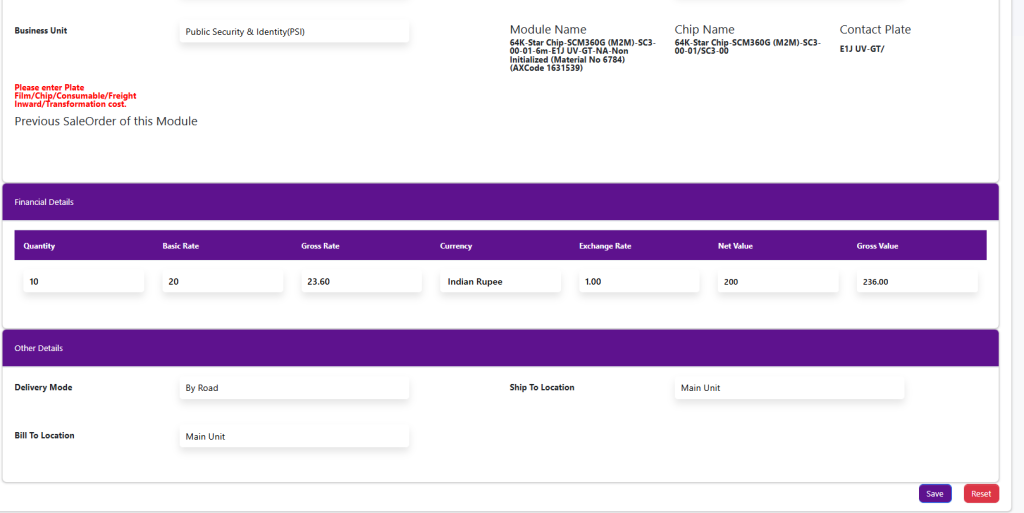This screenshot has width=1024, height=513.
Task: Open the Bill To Location dropdown
Action: click(x=294, y=437)
